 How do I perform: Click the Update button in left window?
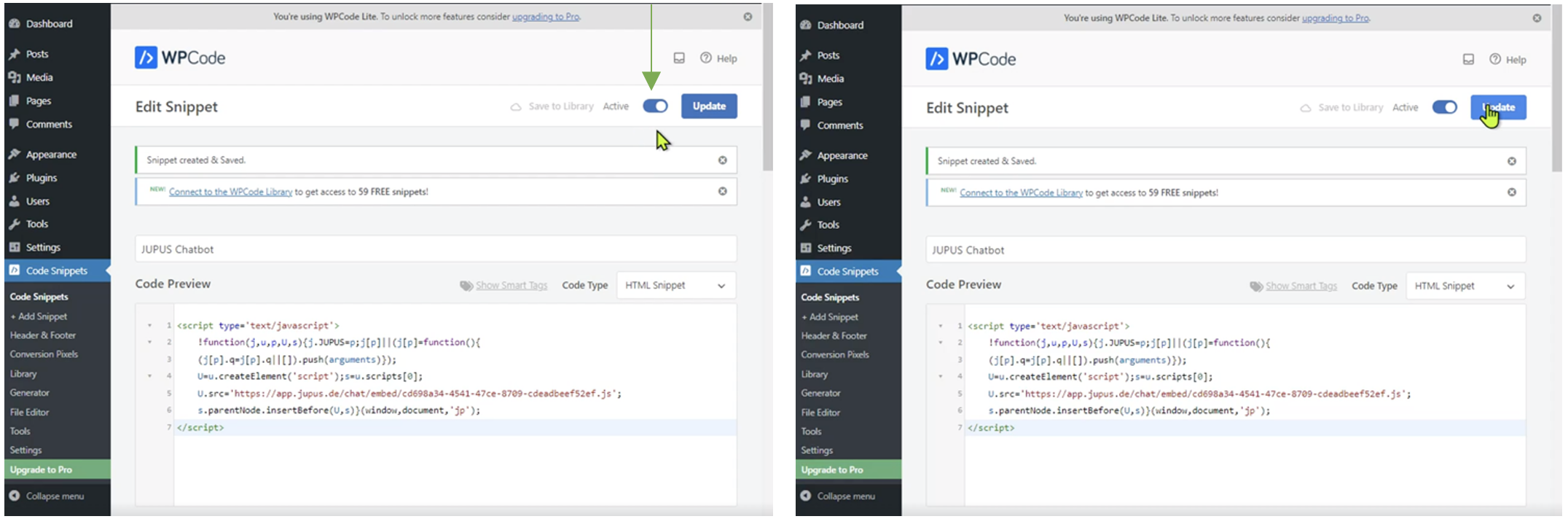pos(709,106)
